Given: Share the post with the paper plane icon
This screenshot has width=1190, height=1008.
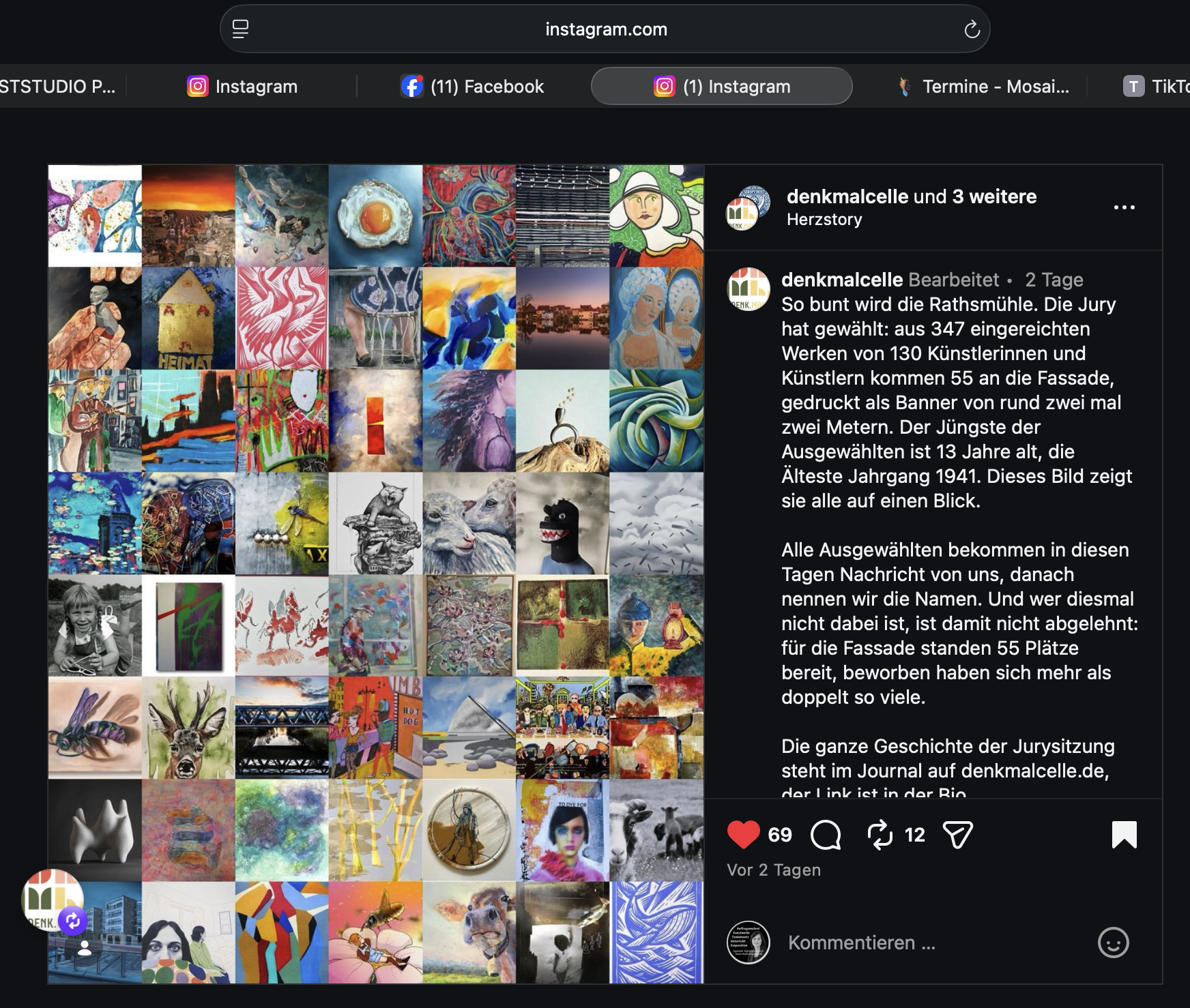Looking at the screenshot, I should pyautogui.click(x=957, y=835).
